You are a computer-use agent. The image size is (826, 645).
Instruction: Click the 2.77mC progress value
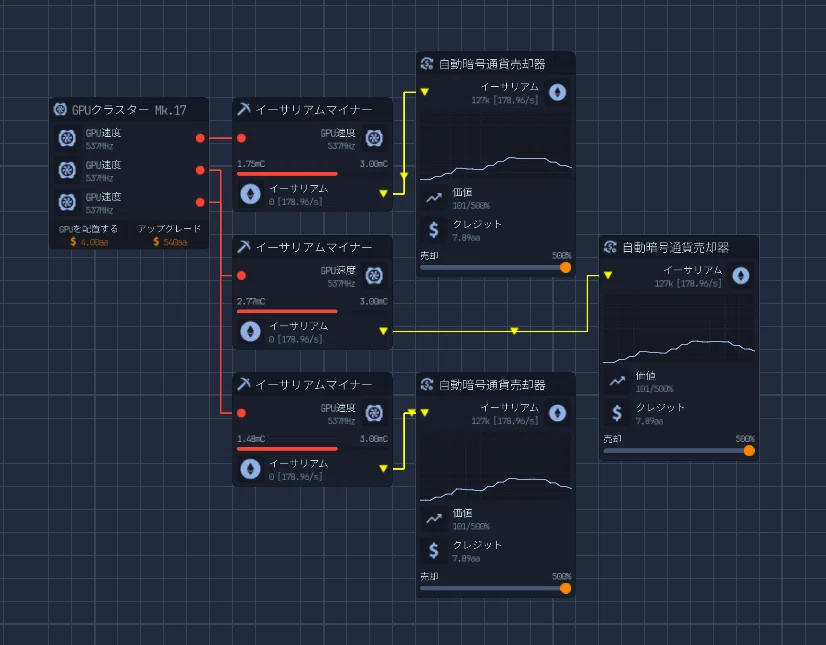251,301
